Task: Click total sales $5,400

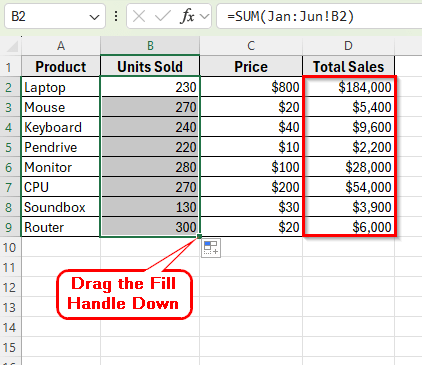Action: [349, 107]
